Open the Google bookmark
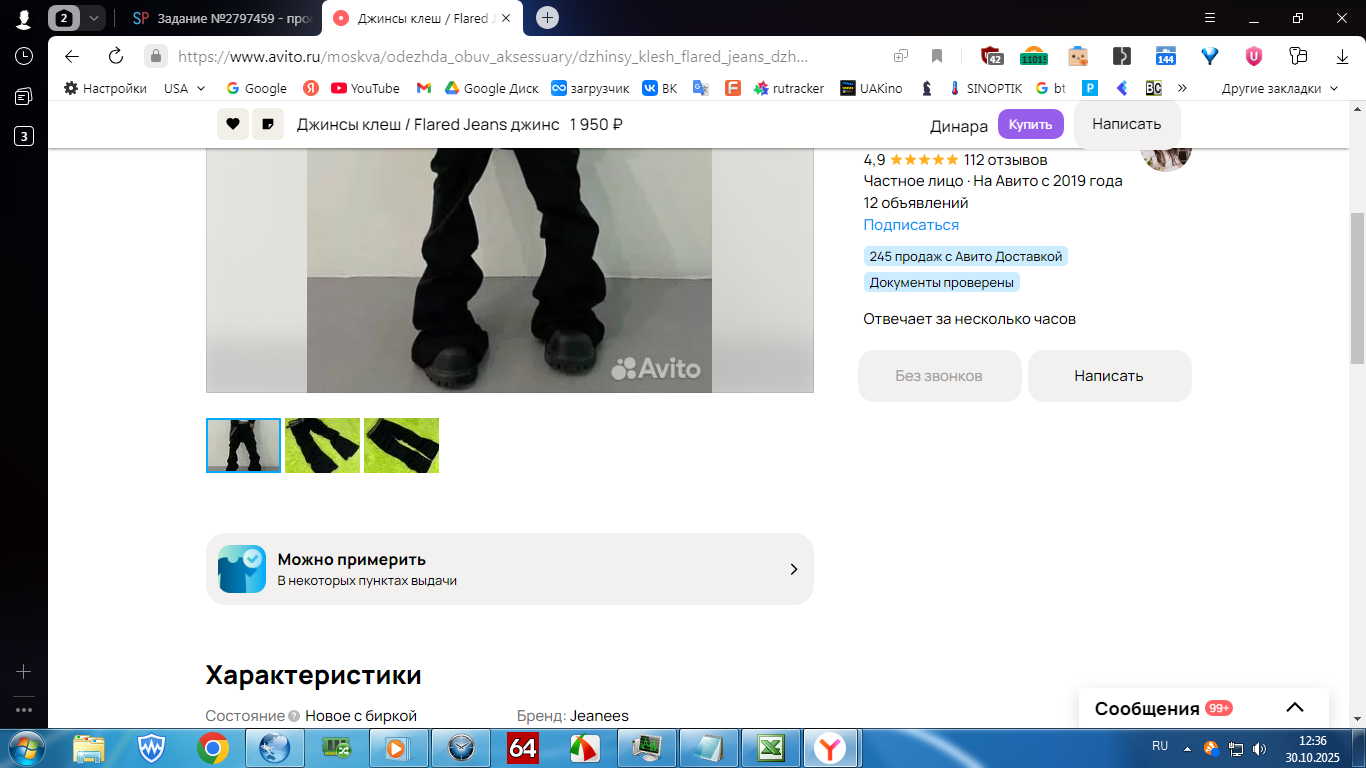 pos(257,88)
